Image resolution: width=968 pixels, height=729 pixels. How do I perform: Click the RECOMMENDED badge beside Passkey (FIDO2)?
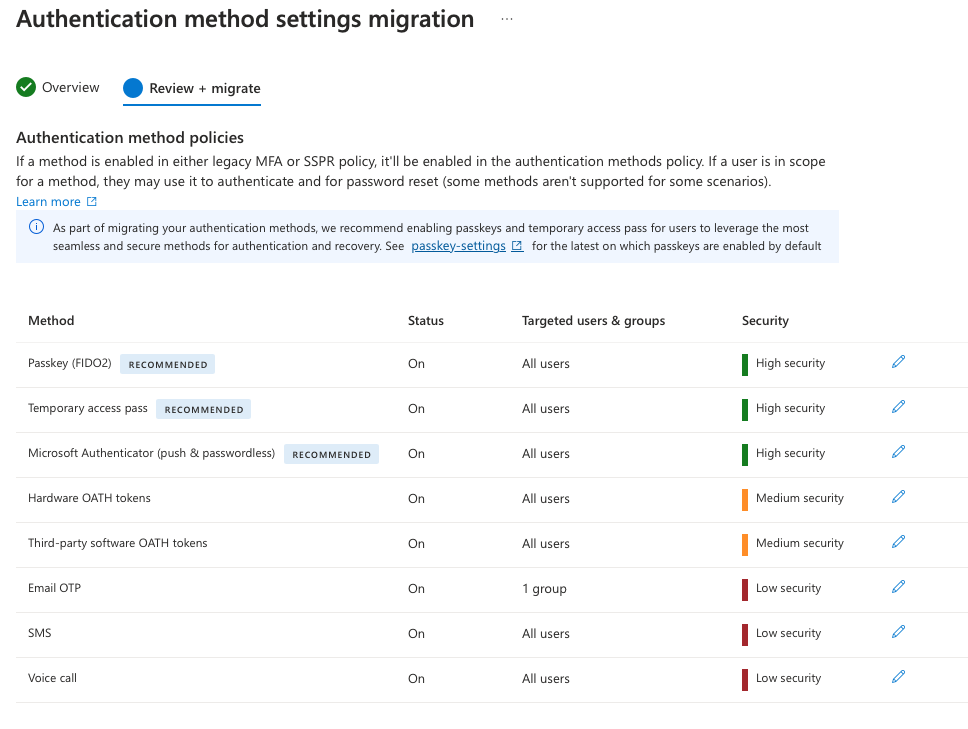pyautogui.click(x=167, y=364)
